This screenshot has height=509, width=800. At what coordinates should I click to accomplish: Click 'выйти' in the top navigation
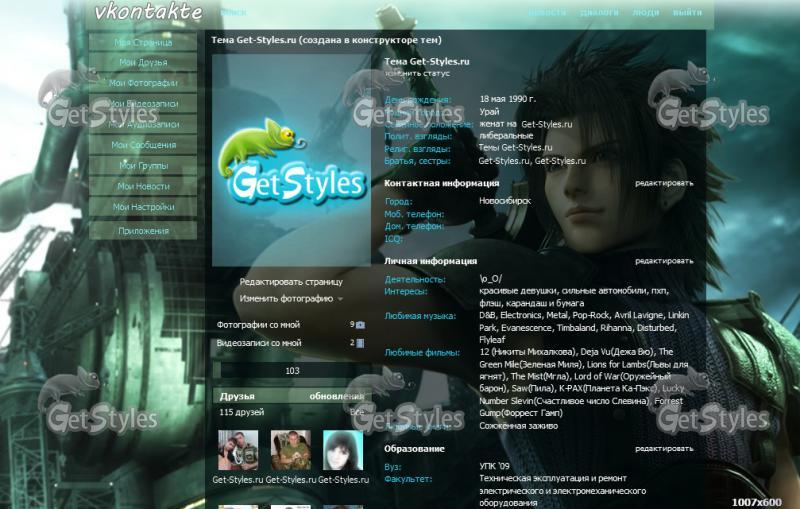[x=687, y=13]
